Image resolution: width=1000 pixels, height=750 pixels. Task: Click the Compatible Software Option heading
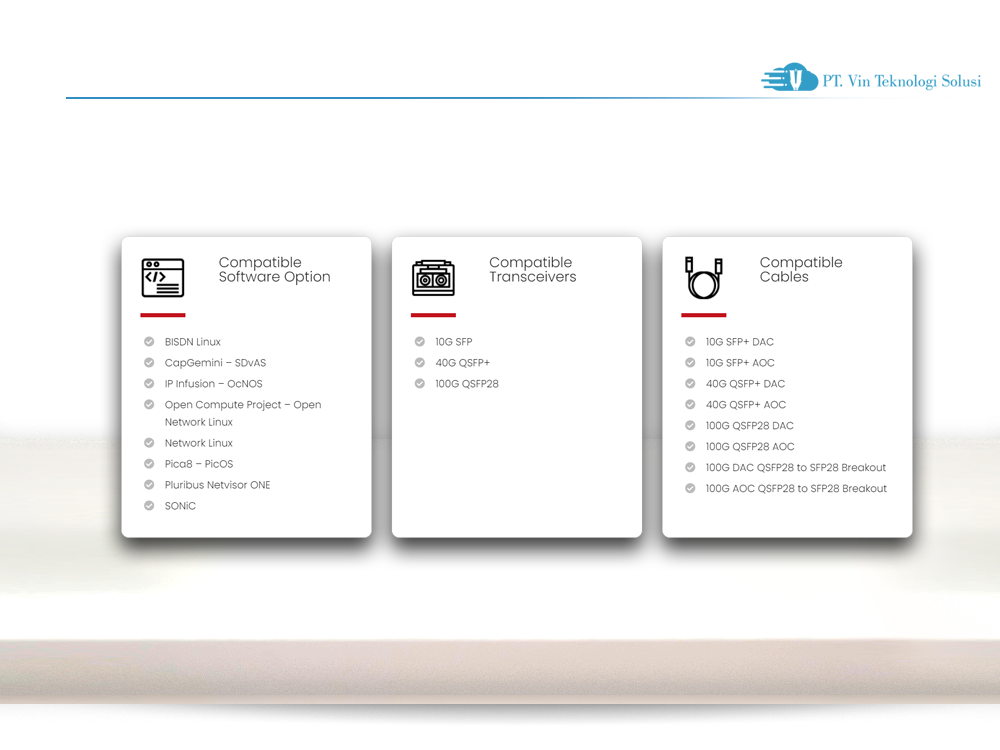click(x=274, y=270)
